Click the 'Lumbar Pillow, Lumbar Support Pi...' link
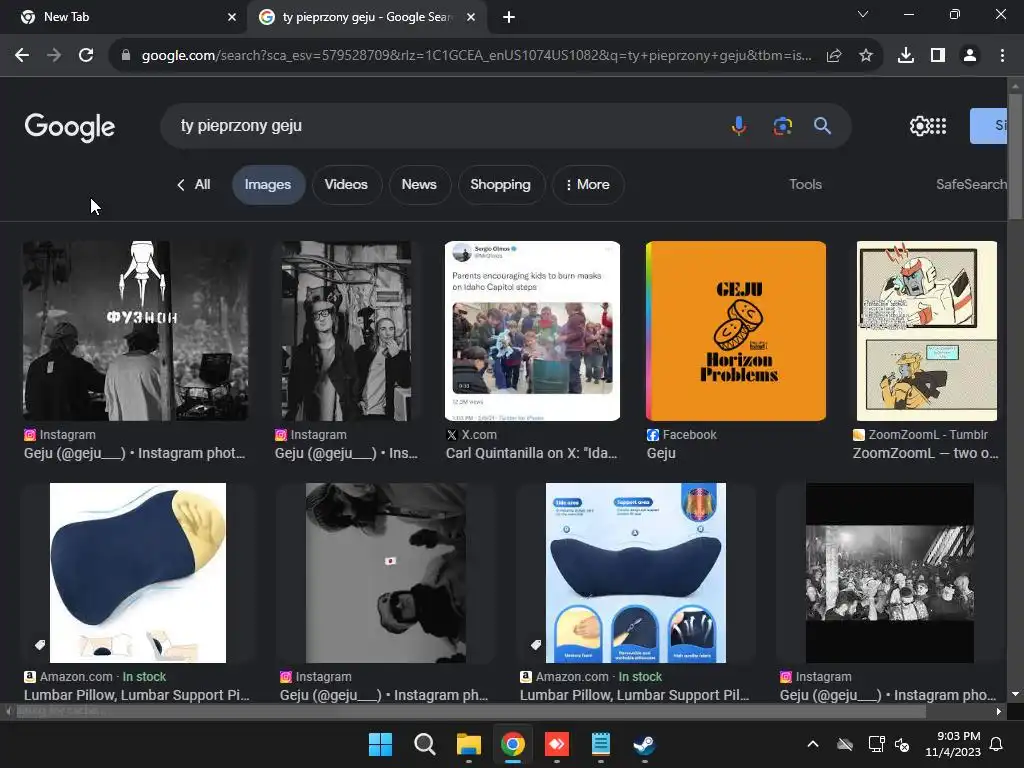 point(136,695)
